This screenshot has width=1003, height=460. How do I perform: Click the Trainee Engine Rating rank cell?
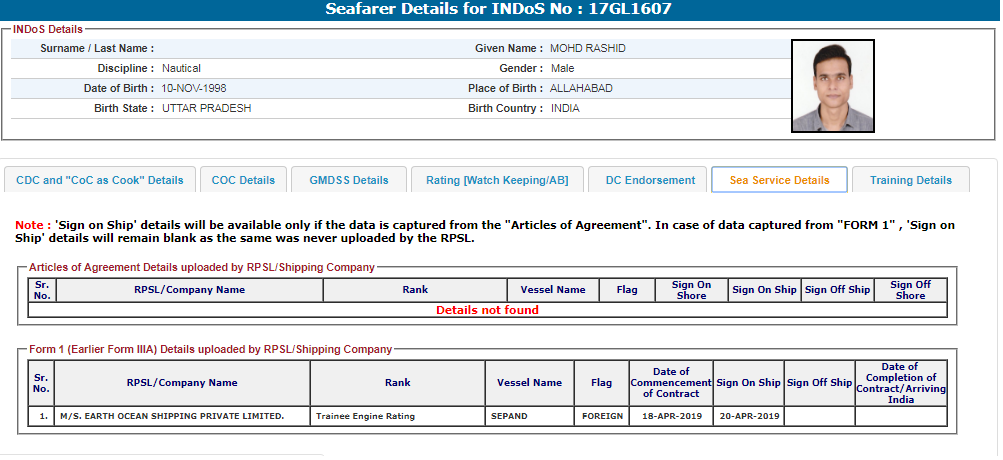pyautogui.click(x=398, y=416)
